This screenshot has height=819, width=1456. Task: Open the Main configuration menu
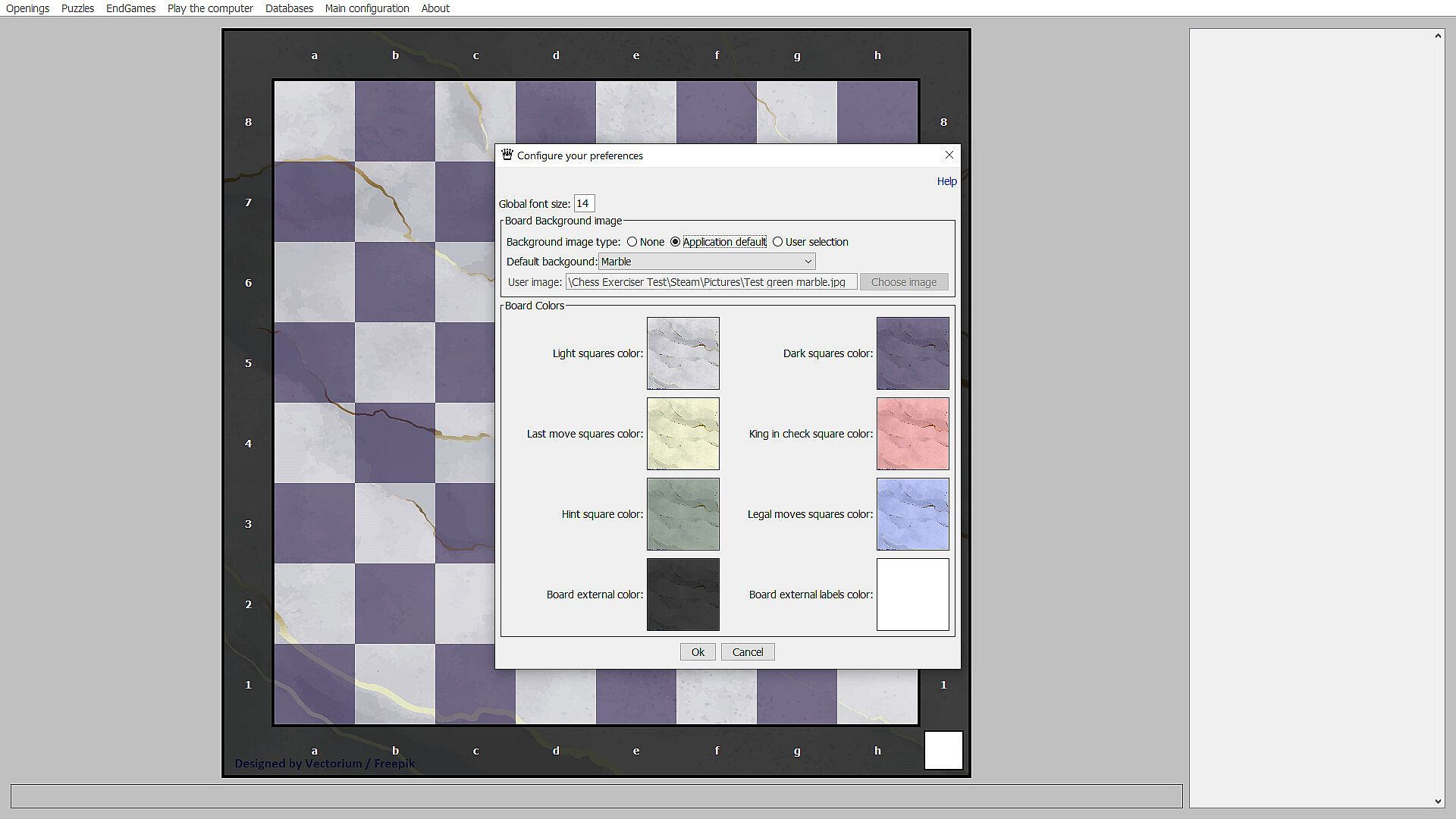pyautogui.click(x=366, y=8)
